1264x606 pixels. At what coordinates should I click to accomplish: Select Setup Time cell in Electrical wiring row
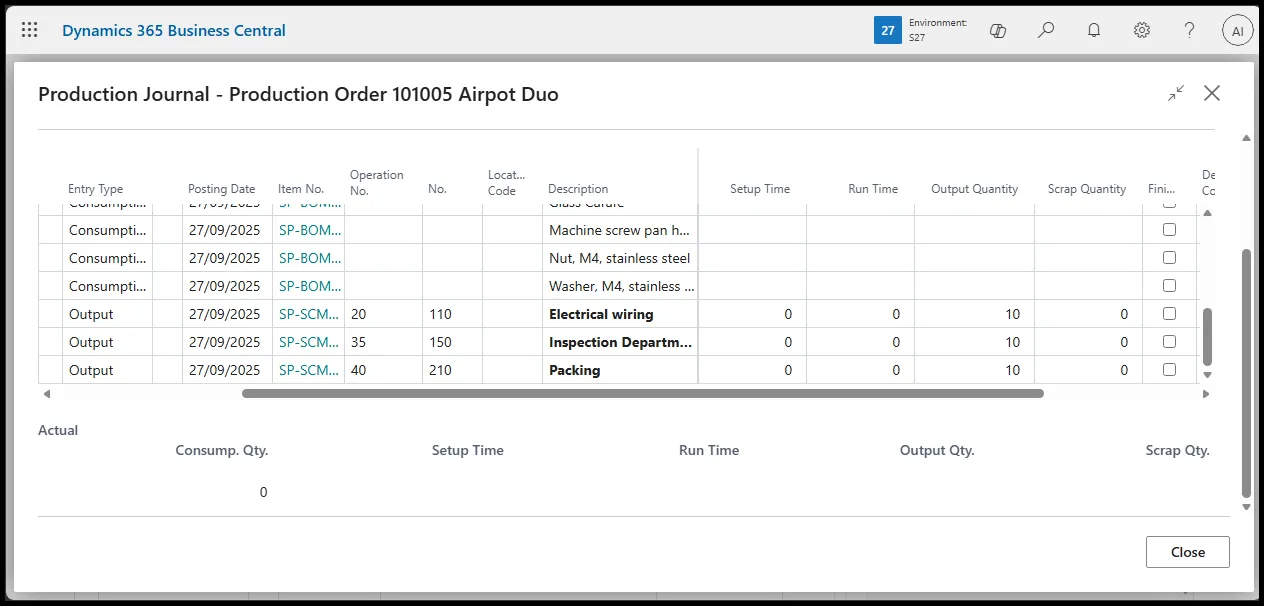point(752,314)
